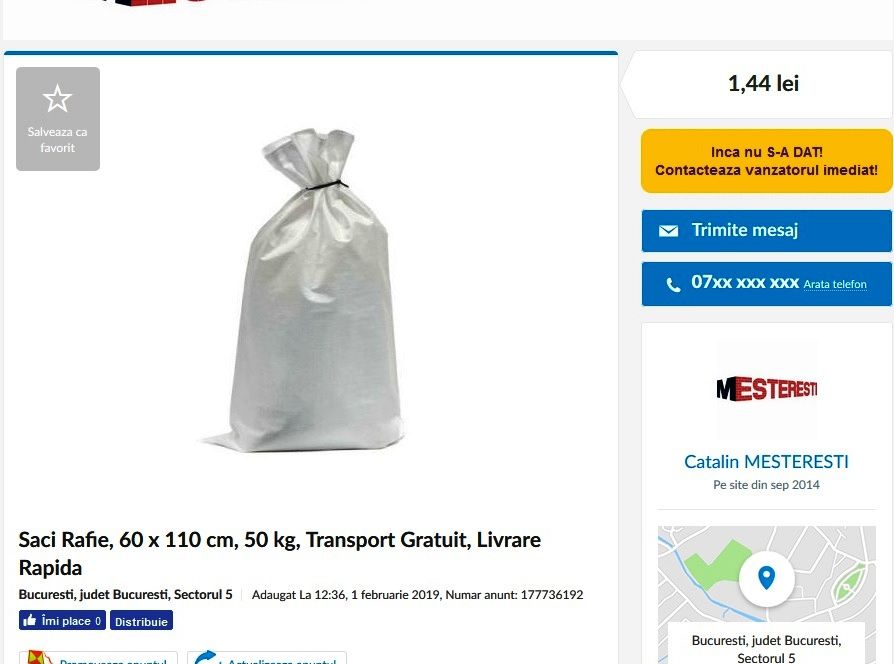Click the star icon to save favorite
Screen dimensions: 894x664
(x=57, y=99)
